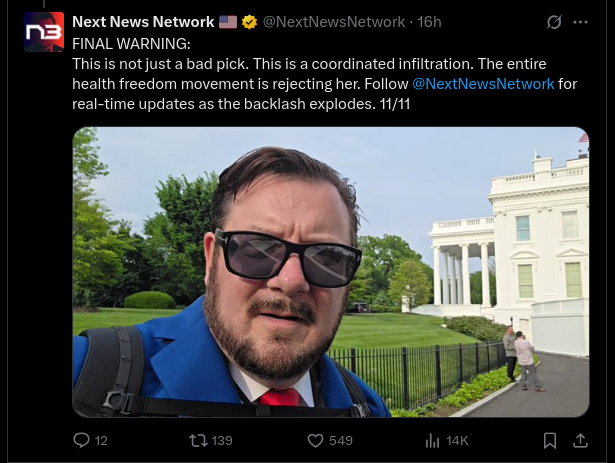Viewport: 615px width, 463px height.
Task: Click the 16h timestamp
Action: click(429, 22)
